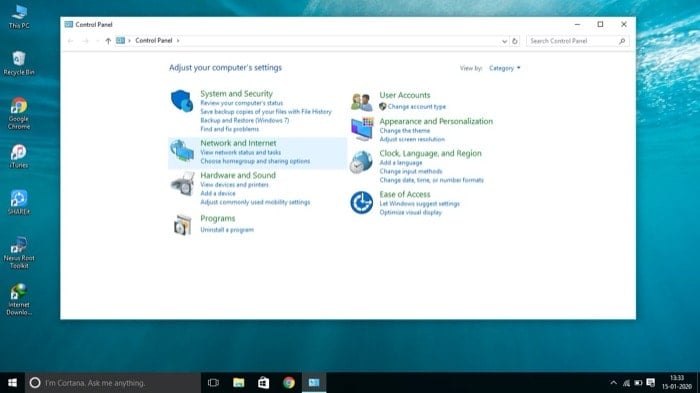700x393 pixels.
Task: Open SHAREit desktop shortcut
Action: (x=19, y=202)
